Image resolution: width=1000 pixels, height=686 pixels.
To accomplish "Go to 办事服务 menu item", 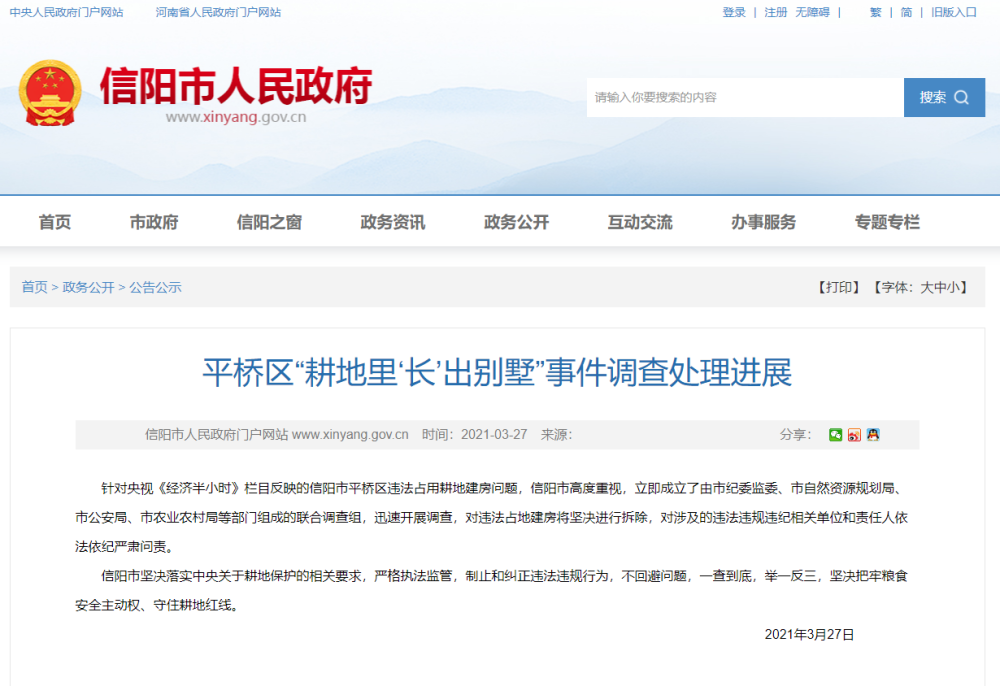I will coord(763,222).
